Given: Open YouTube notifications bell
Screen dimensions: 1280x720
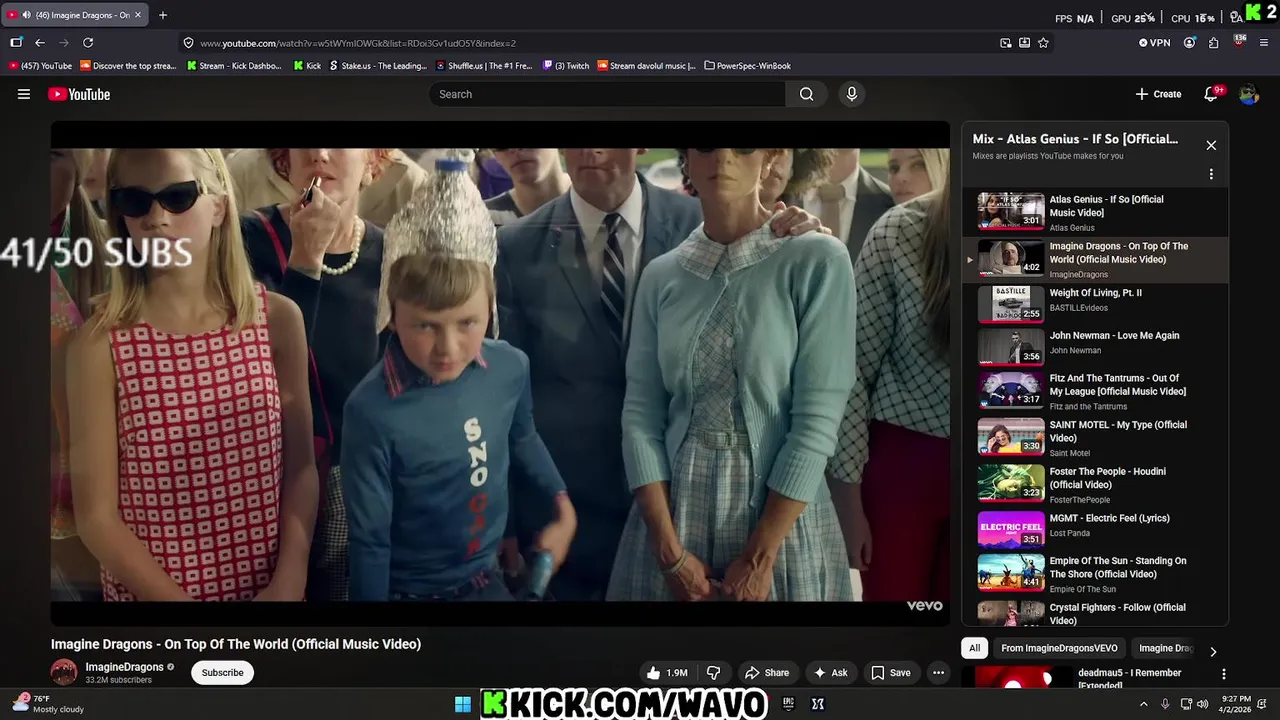Looking at the screenshot, I should pyautogui.click(x=1211, y=94).
